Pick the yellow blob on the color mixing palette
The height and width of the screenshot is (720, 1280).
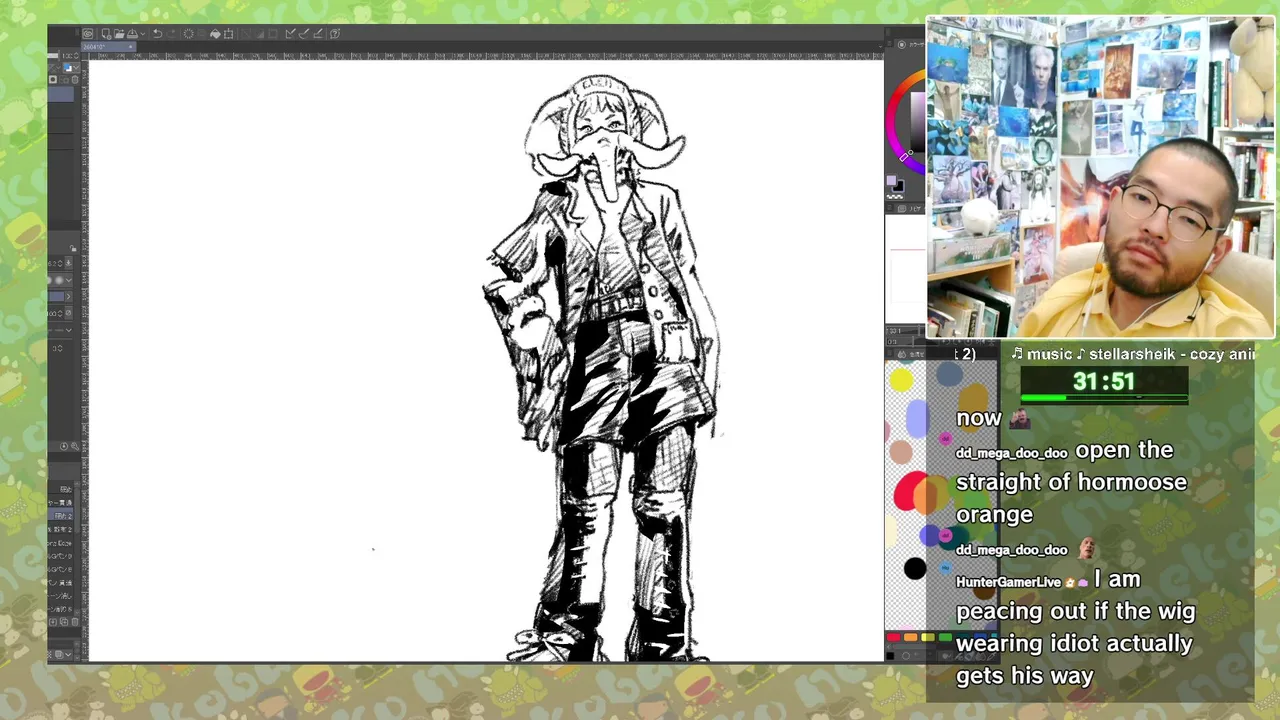click(901, 380)
